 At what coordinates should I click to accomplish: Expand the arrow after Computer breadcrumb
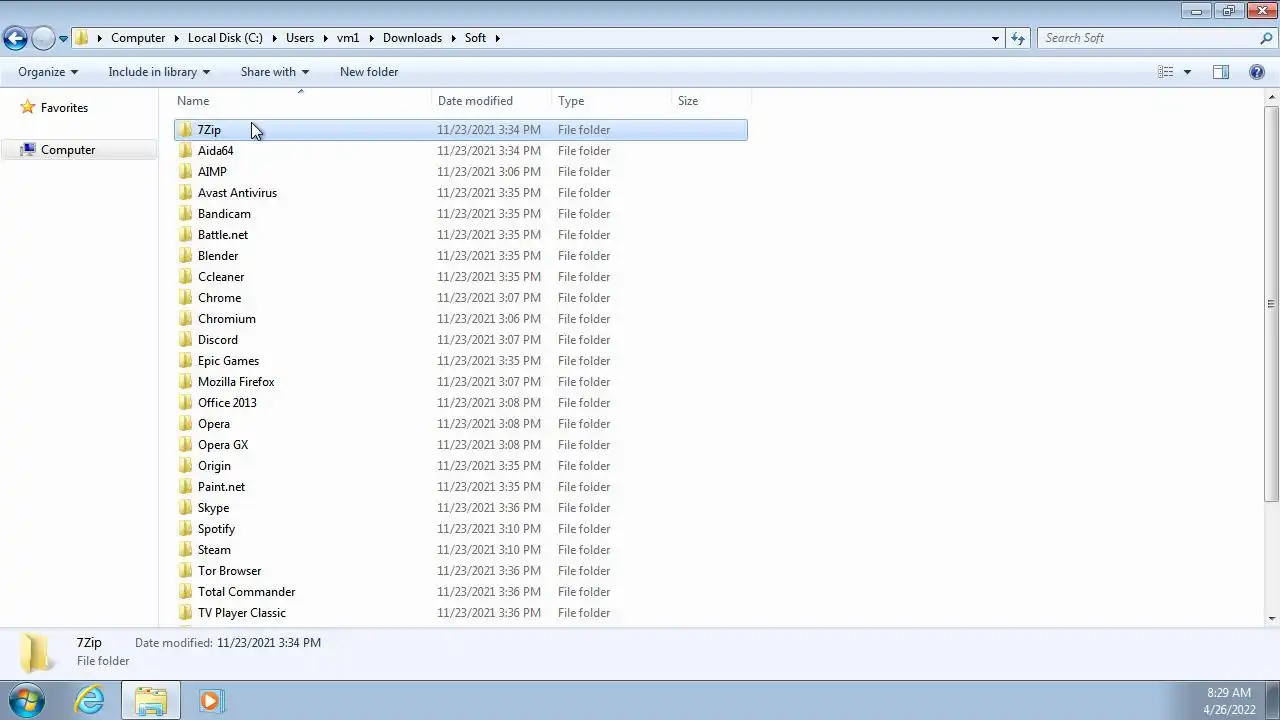[x=177, y=38]
